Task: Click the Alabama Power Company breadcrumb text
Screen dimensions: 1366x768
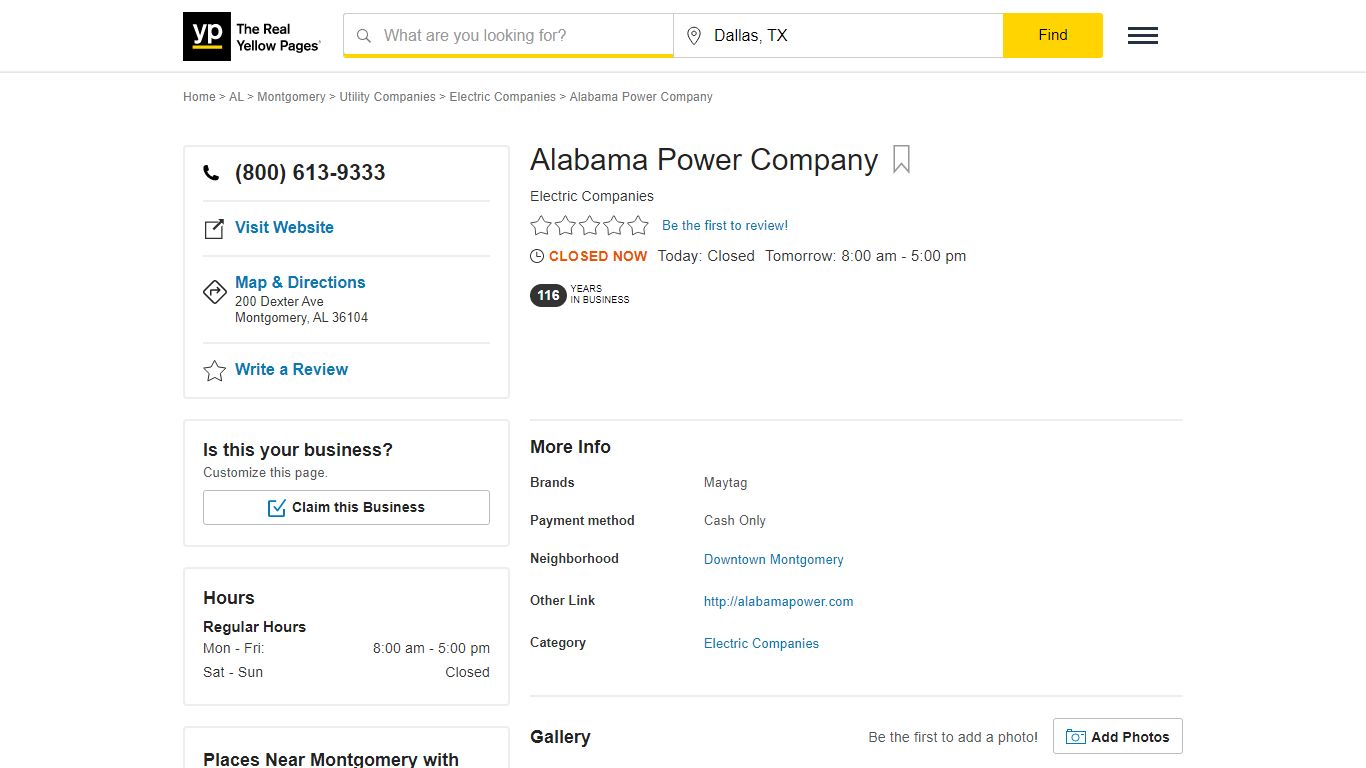Action: pyautogui.click(x=641, y=97)
